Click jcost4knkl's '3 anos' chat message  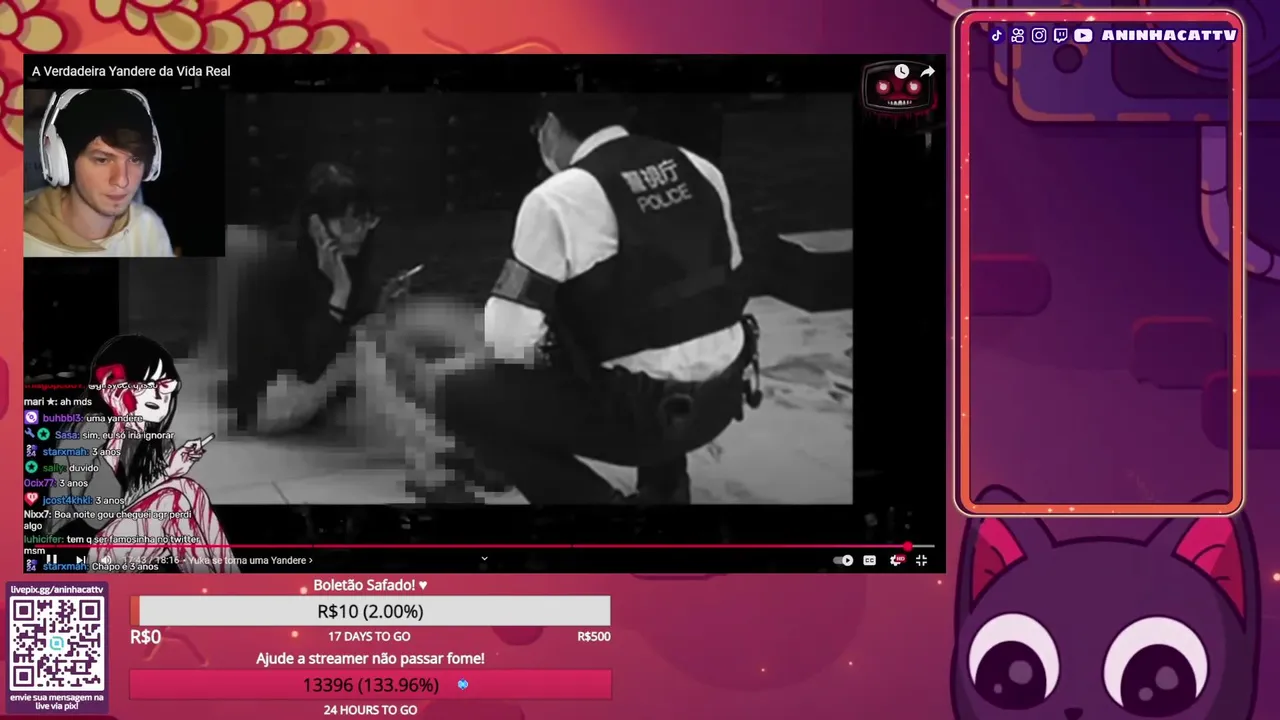(75, 500)
